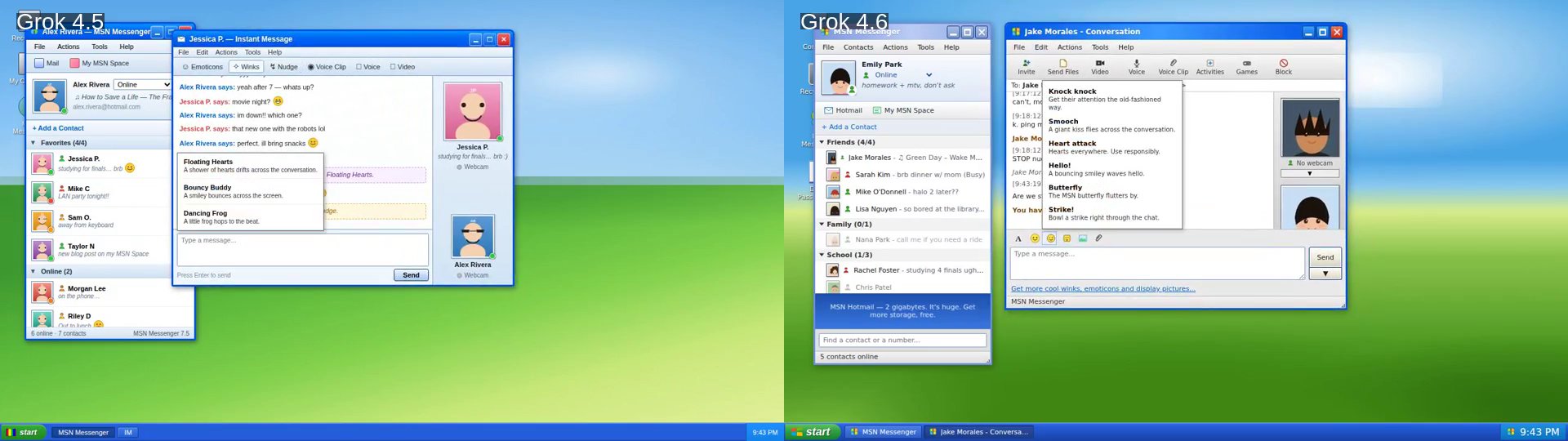The height and width of the screenshot is (441, 1568).
Task: Click Add a Contact in Emily Park's window
Action: tap(849, 127)
